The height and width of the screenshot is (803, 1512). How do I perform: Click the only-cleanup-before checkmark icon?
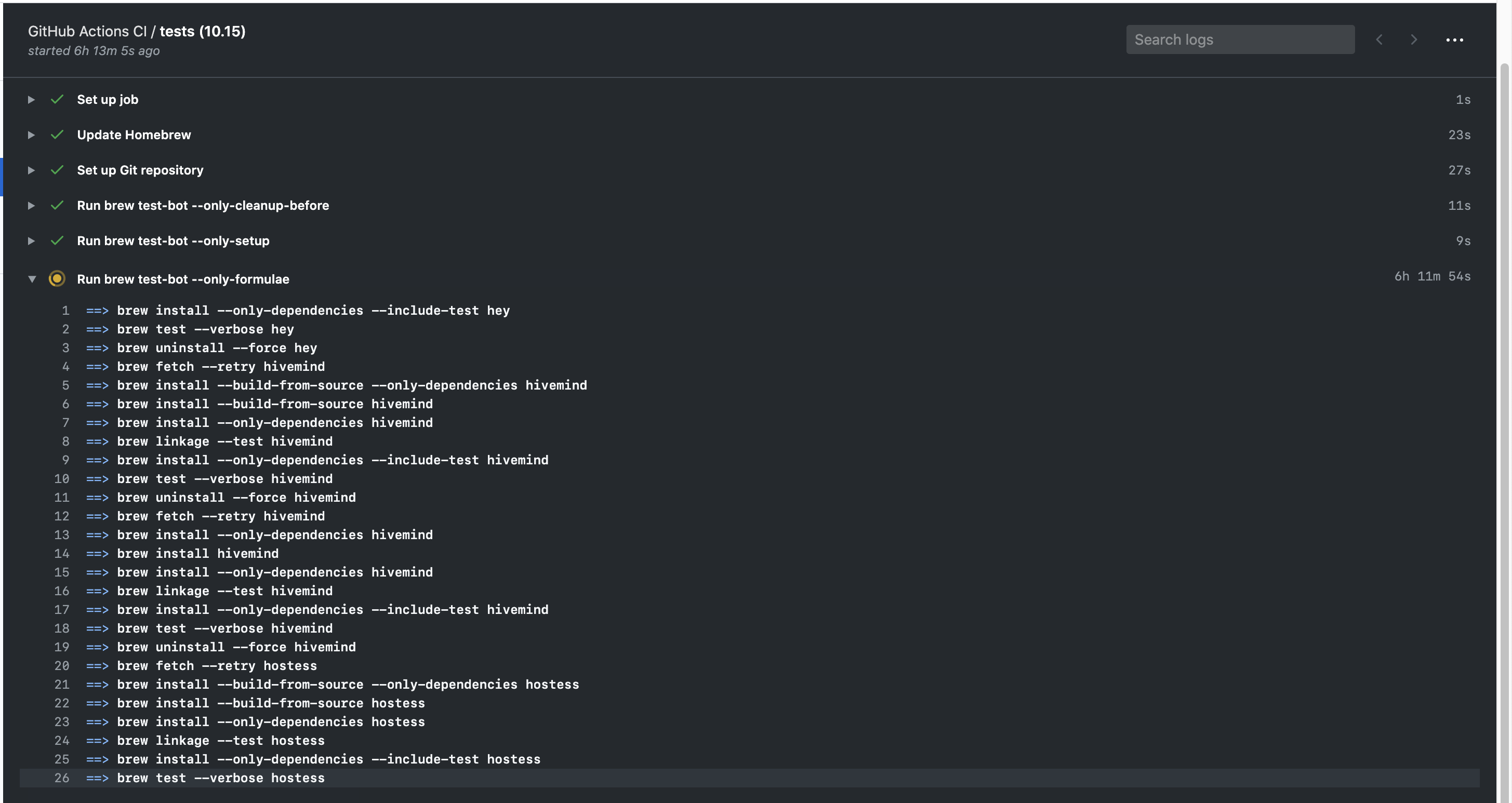[x=57, y=205]
